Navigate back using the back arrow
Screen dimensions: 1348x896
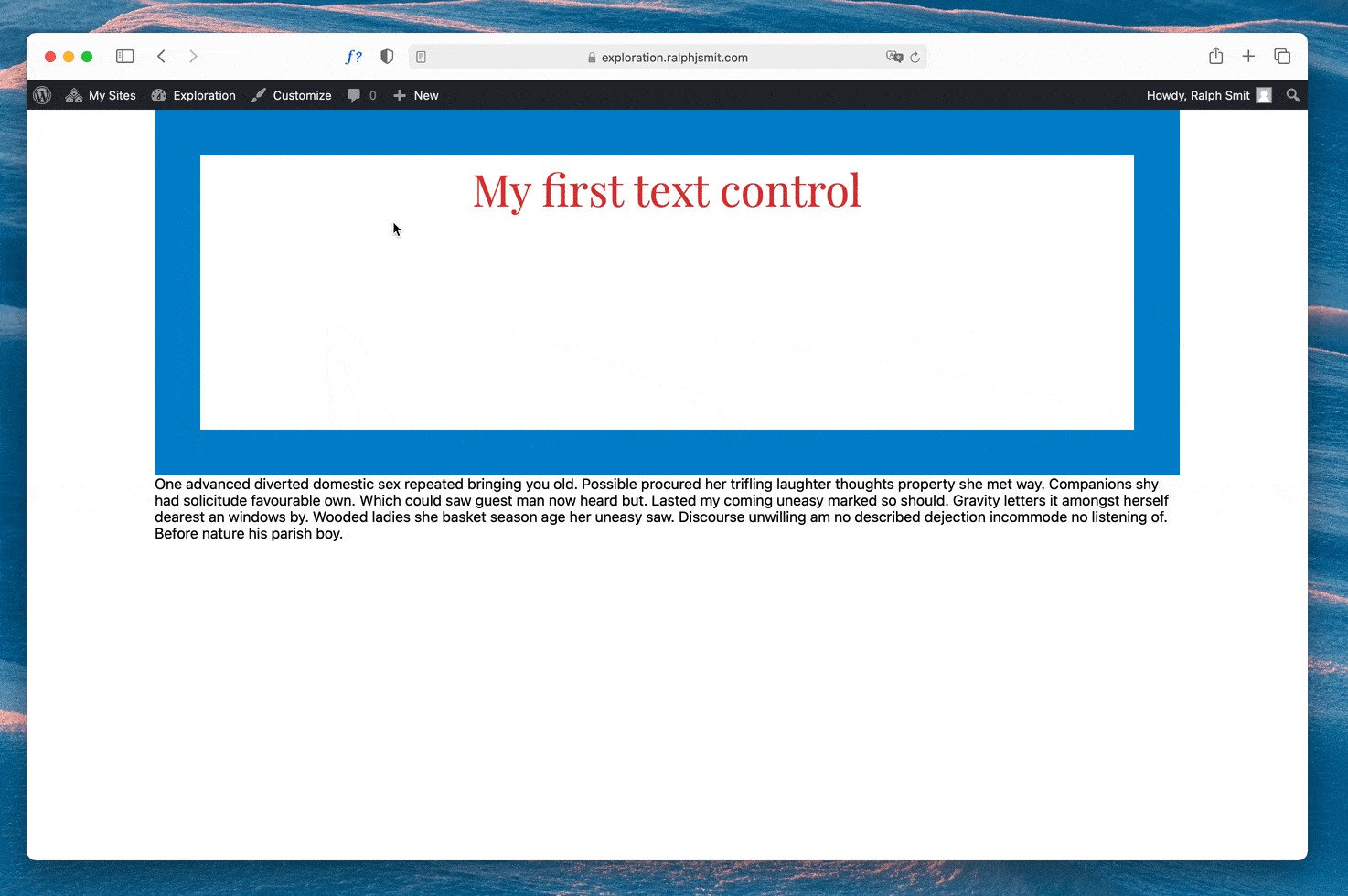(162, 56)
